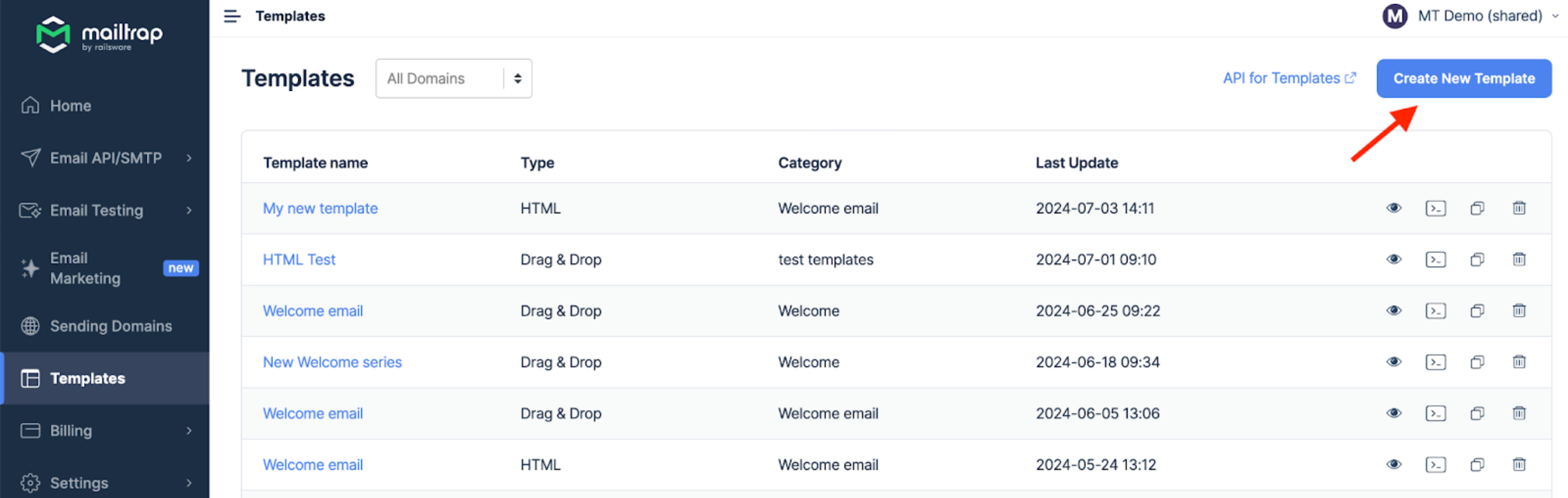Open the 'New Welcome series' template link
Viewport: 1568px width, 498px height.
pos(333,362)
